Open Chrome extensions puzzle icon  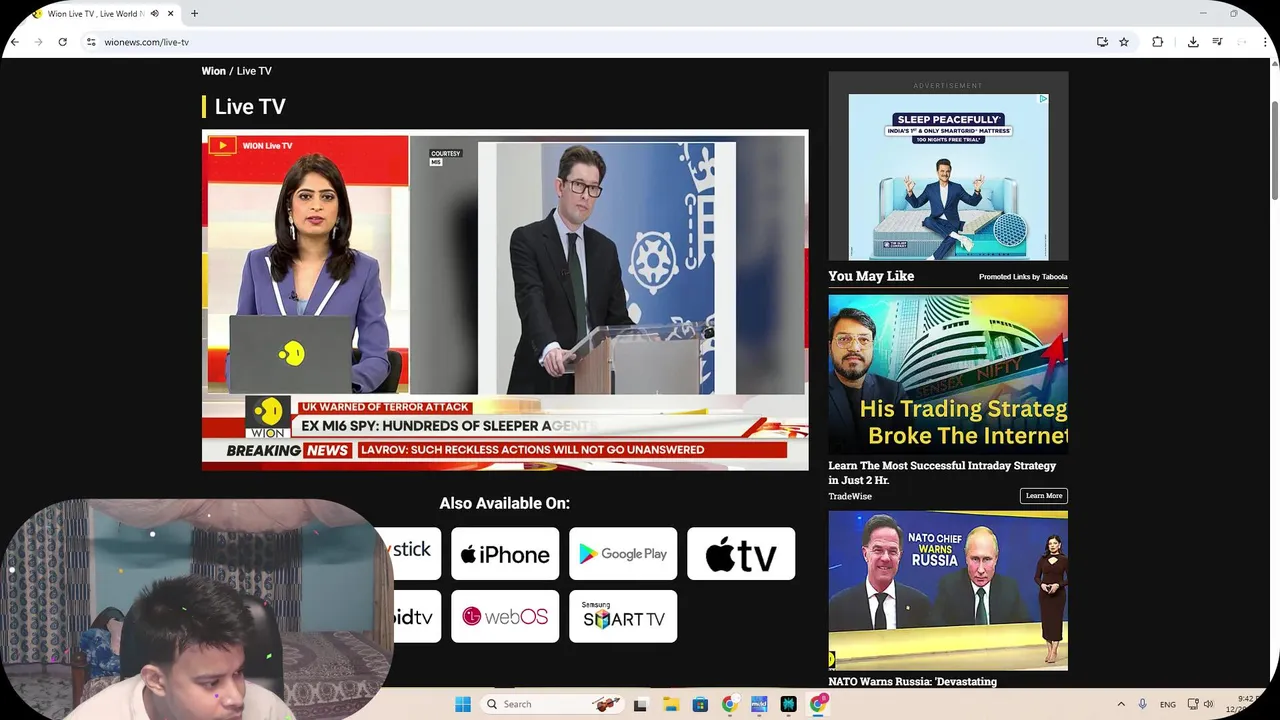(x=1157, y=42)
